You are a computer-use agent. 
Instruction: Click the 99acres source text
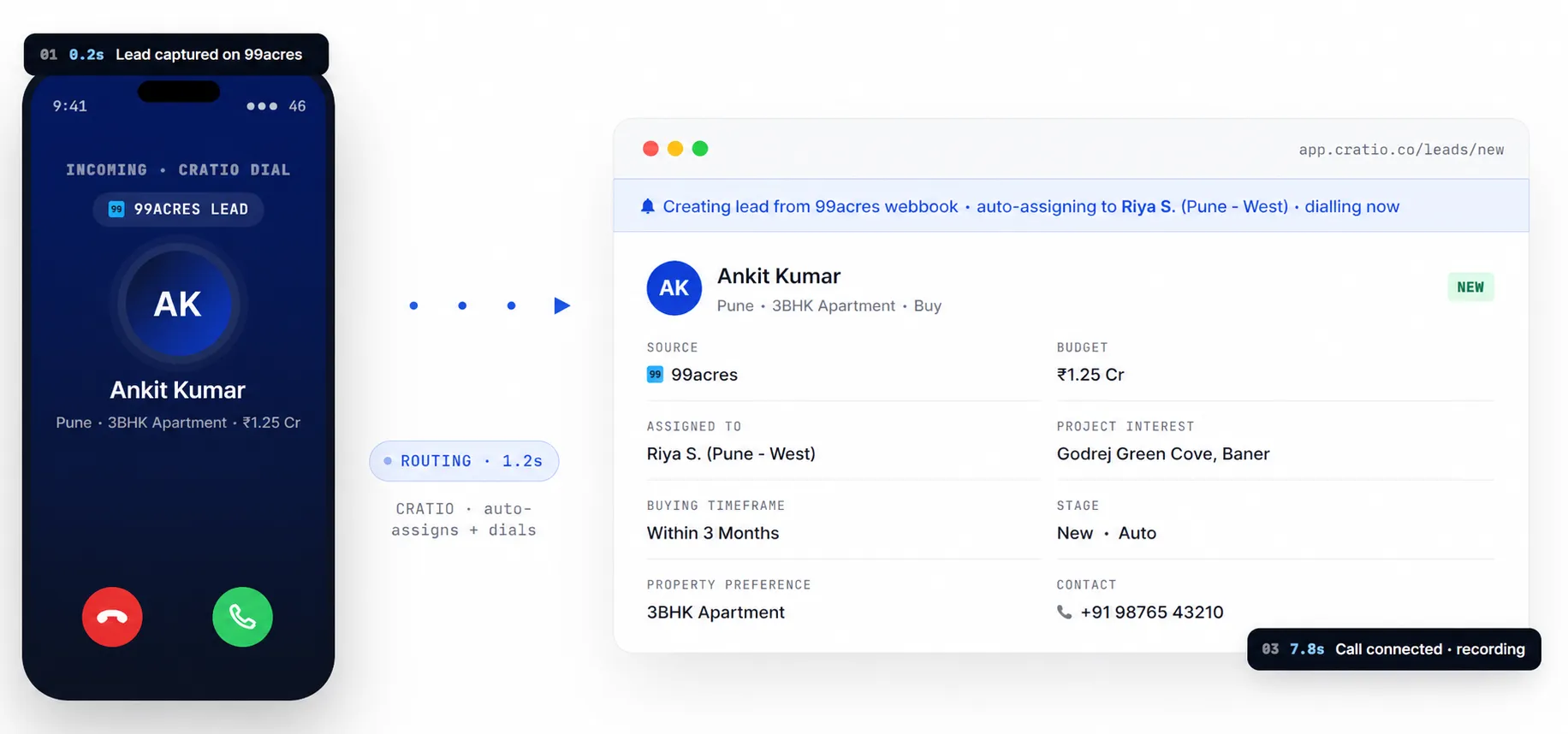(704, 375)
